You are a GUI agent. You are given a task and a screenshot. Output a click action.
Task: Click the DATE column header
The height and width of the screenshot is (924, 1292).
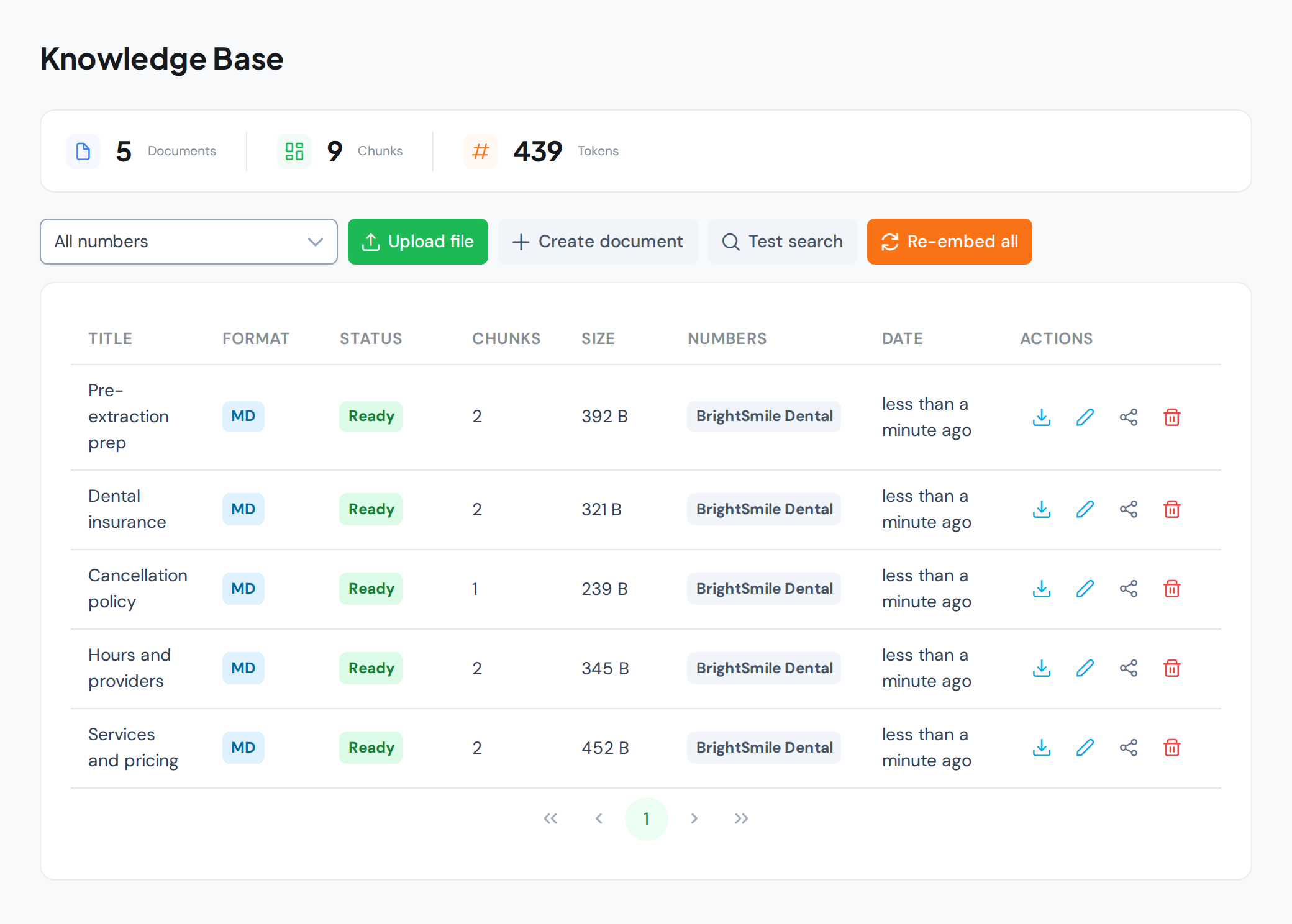pyautogui.click(x=903, y=338)
